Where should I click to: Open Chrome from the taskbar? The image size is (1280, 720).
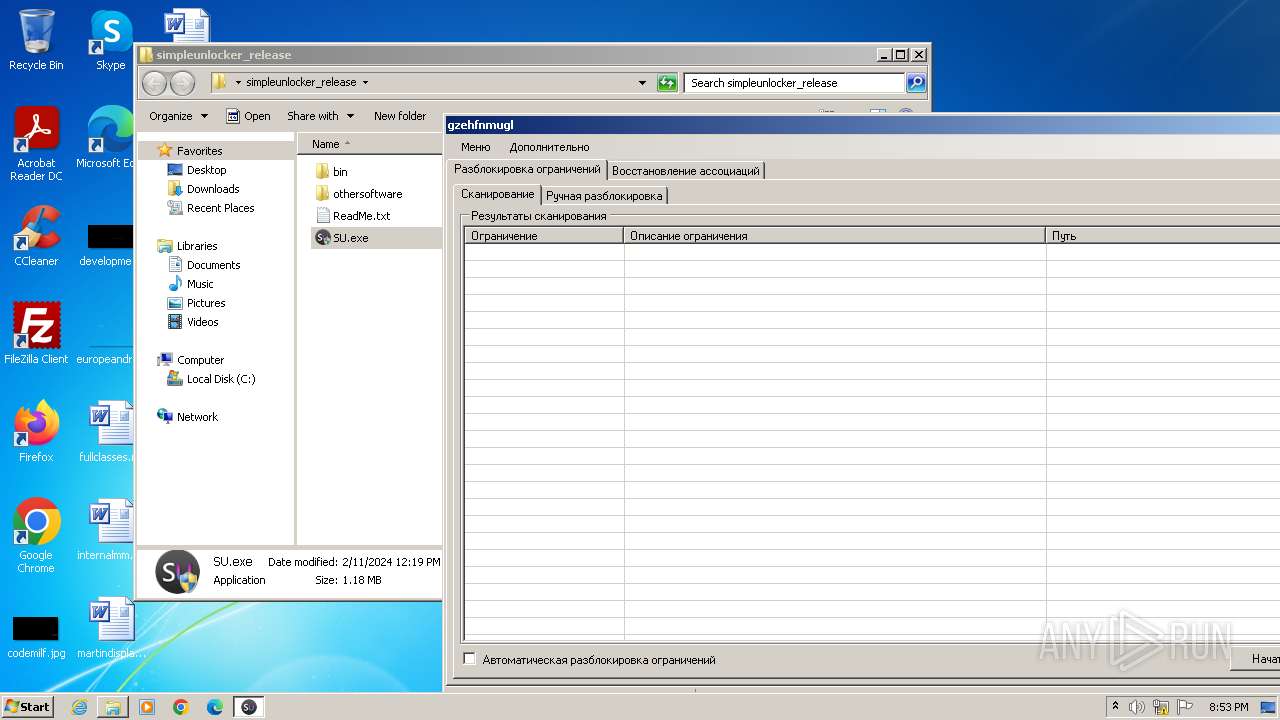181,707
